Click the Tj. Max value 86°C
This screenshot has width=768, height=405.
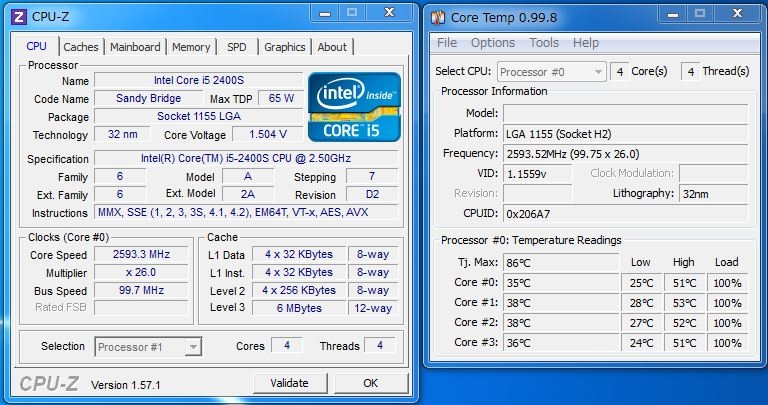pyautogui.click(x=561, y=263)
